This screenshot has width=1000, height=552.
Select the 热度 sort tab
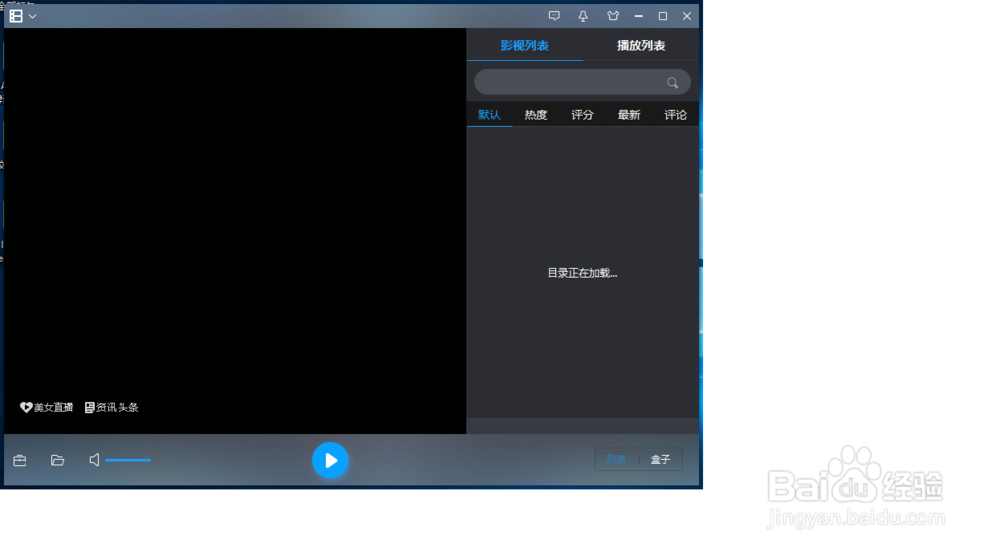pos(536,115)
